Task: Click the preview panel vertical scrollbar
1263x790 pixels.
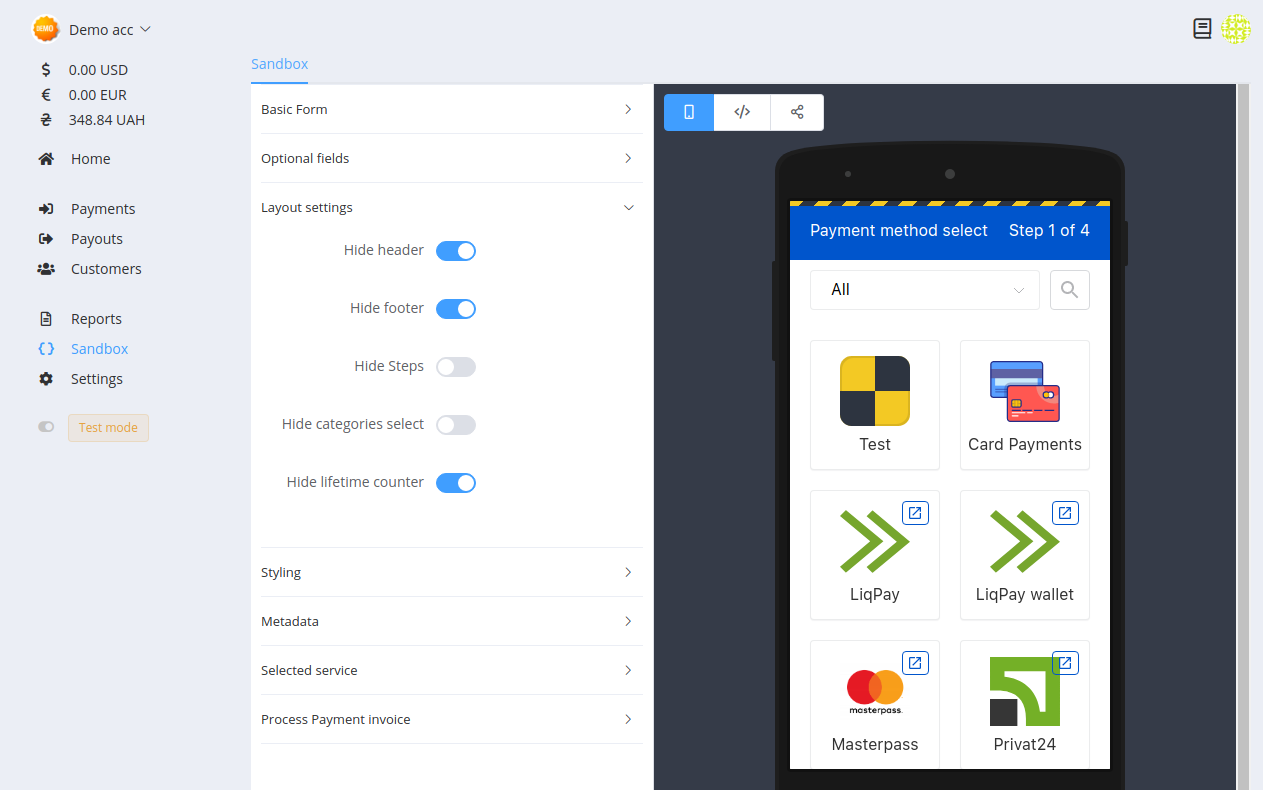Action: (1243, 437)
